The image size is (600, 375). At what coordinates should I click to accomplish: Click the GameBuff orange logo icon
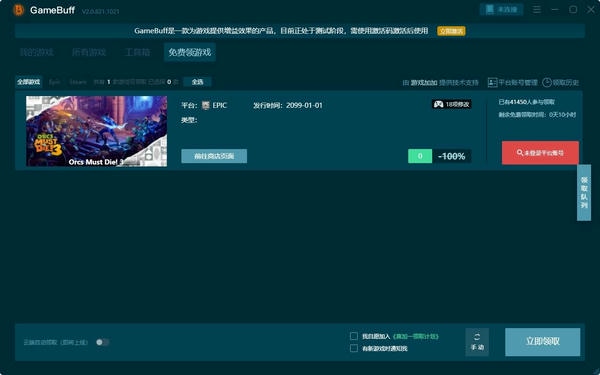18,10
